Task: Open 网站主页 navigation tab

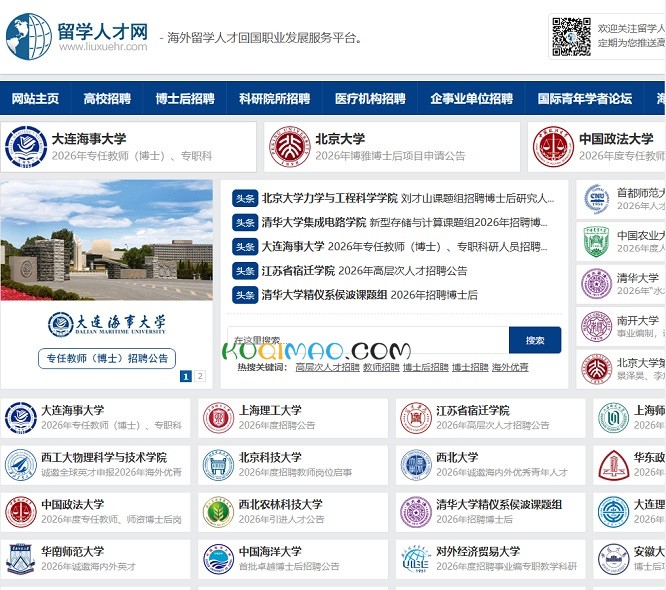Action: [35, 99]
